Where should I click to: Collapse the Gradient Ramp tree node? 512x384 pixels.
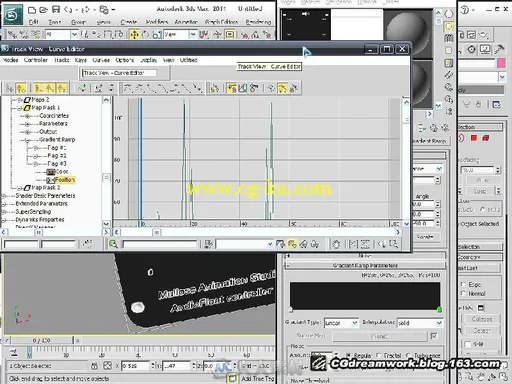pos(27,140)
